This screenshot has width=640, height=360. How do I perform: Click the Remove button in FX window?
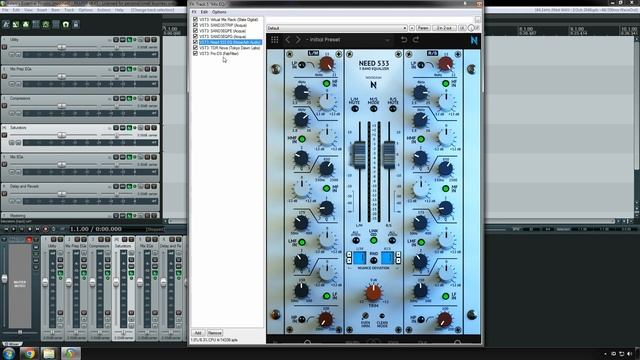click(x=214, y=333)
